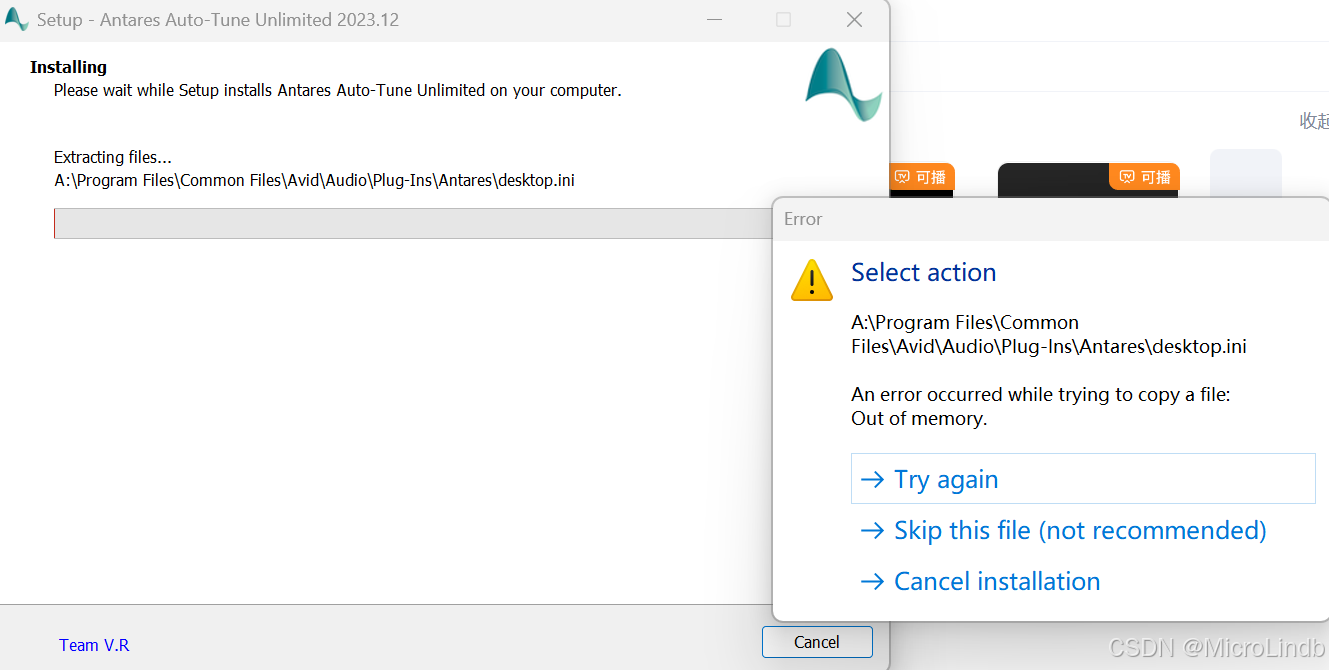Click the arrow icon beside Cancel installation
Viewport: 1329px width, 670px height.
pyautogui.click(x=872, y=581)
